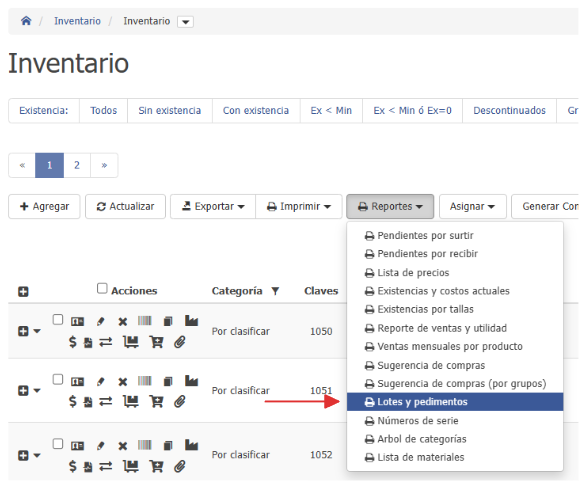The height and width of the screenshot is (481, 582).
Task: Open Lista de materiales report
Action: coord(455,457)
